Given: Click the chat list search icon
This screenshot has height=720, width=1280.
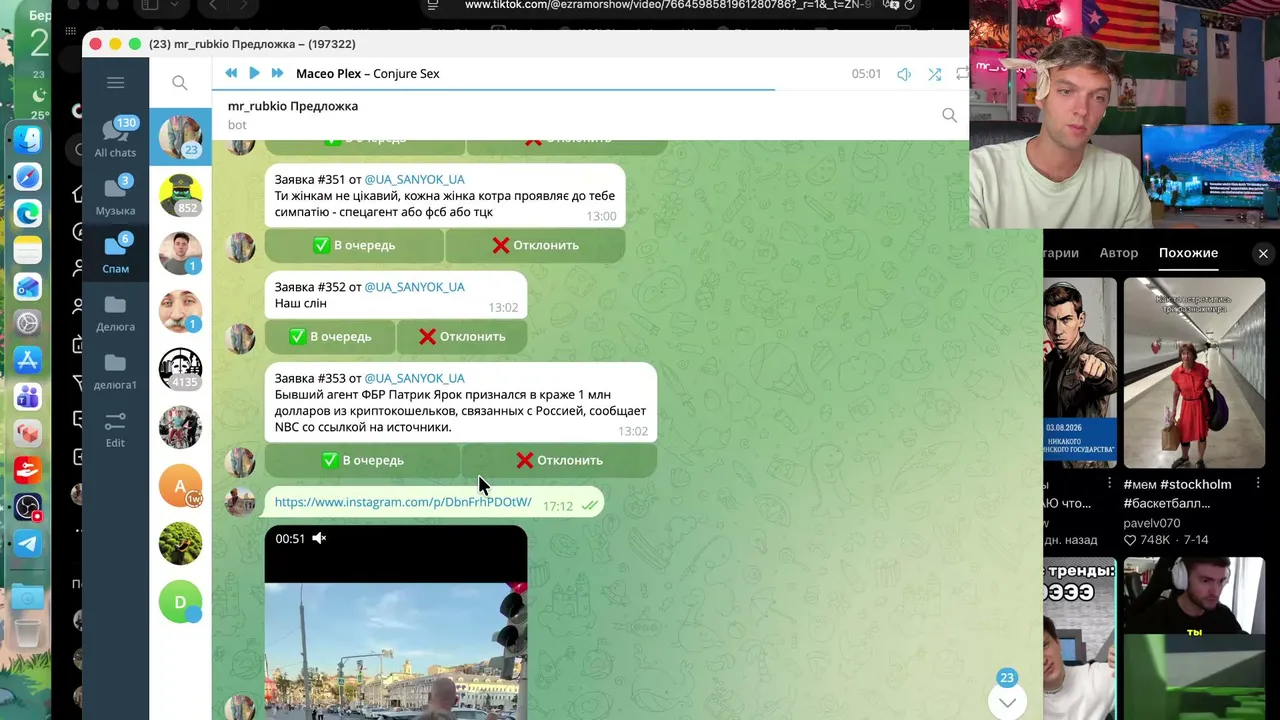Looking at the screenshot, I should [x=180, y=83].
